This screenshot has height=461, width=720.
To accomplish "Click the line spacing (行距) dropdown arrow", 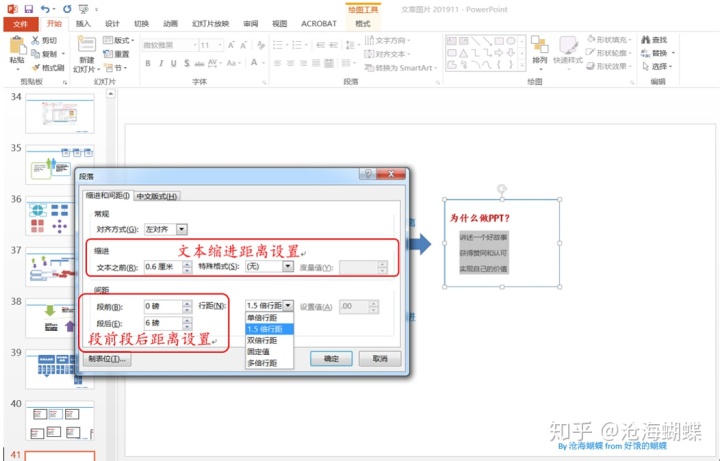I will tap(288, 305).
